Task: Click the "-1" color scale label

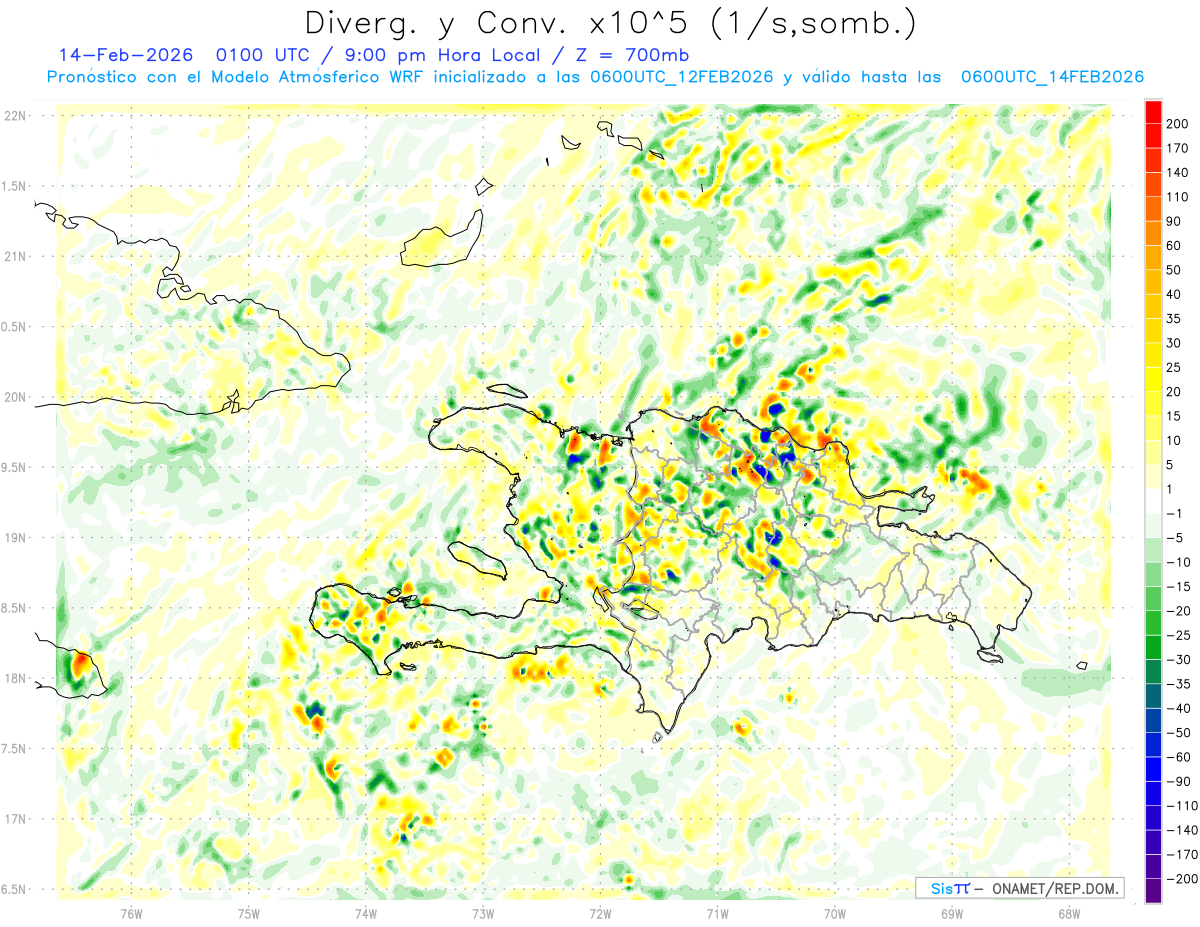Action: 1176,514
